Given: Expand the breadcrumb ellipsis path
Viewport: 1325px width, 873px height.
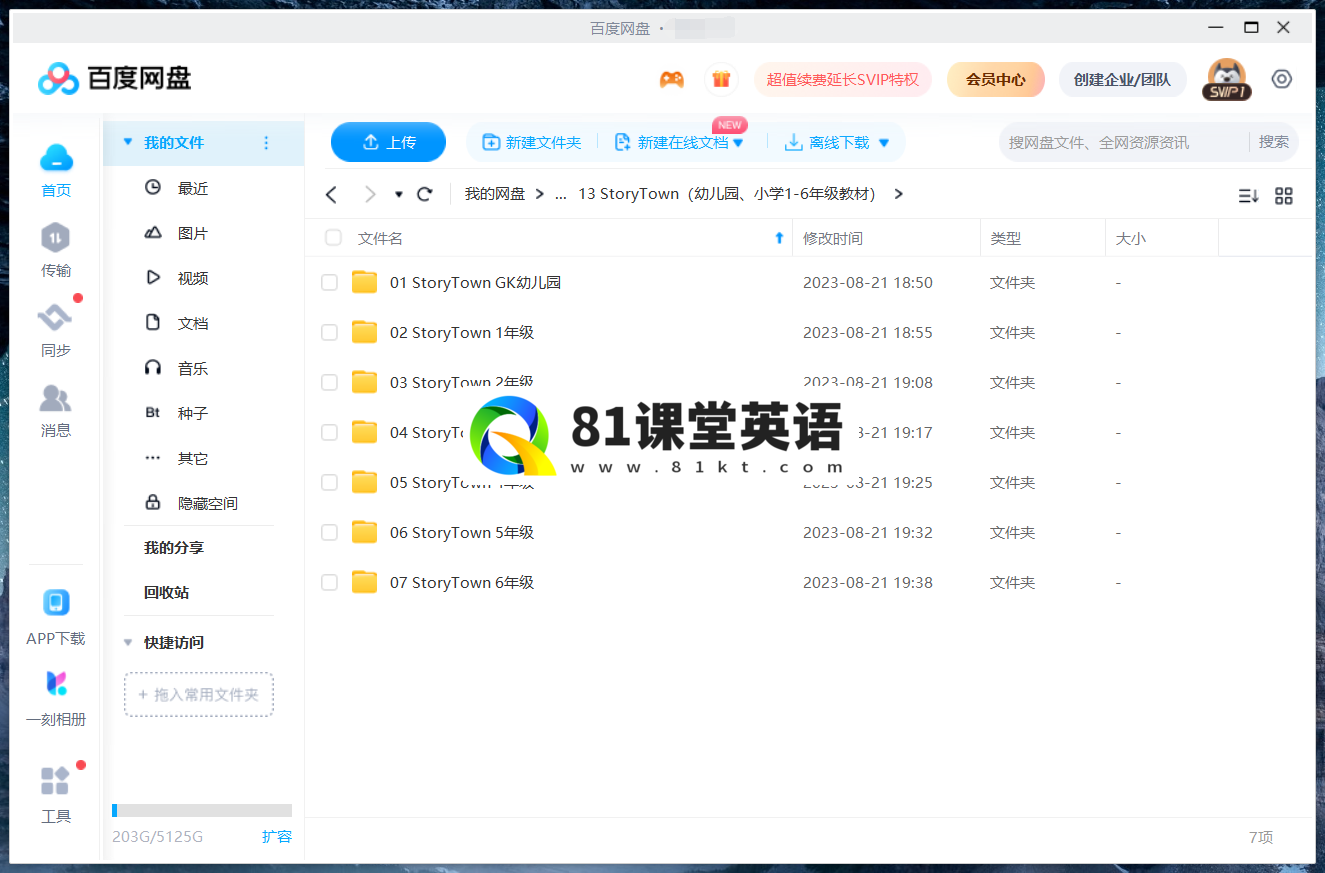Looking at the screenshot, I should tap(560, 194).
